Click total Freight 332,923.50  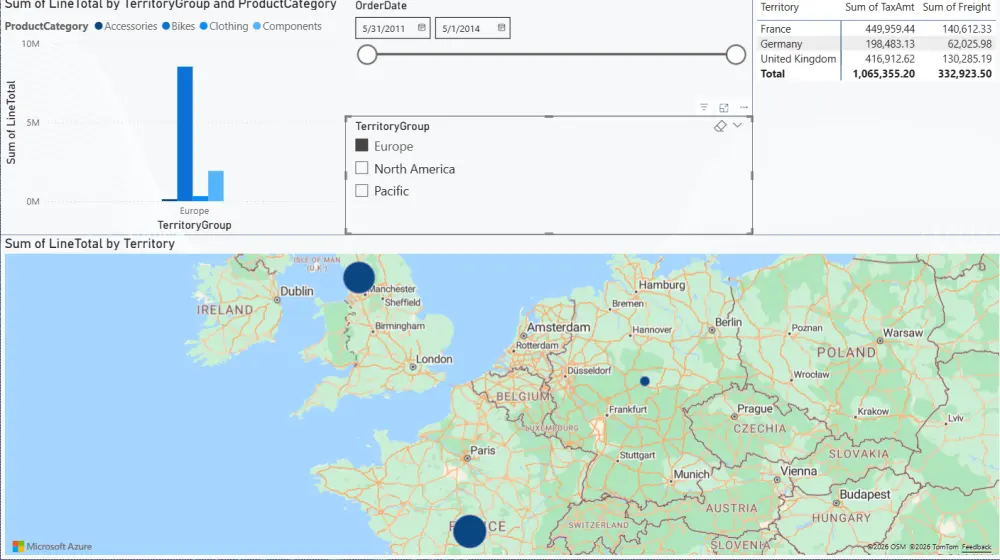point(965,73)
